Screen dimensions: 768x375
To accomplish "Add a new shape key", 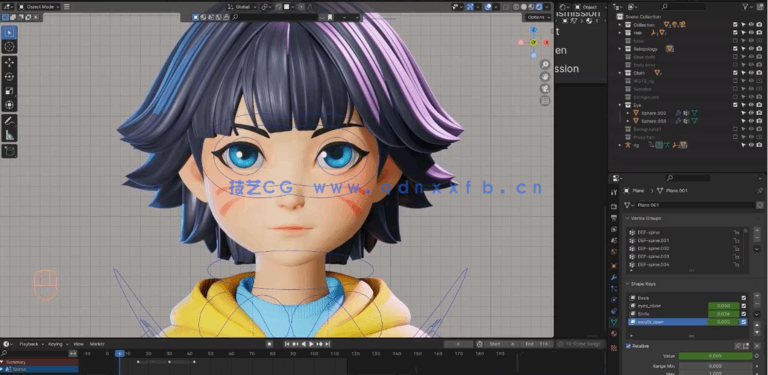I will (x=757, y=297).
